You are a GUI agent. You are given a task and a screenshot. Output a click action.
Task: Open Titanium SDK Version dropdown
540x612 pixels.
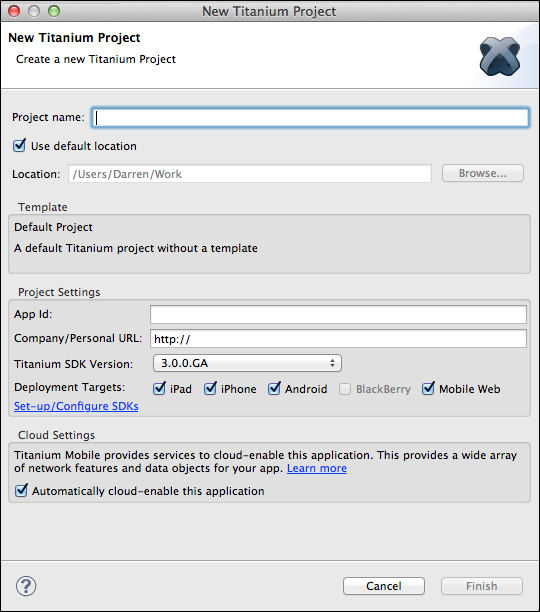point(247,363)
